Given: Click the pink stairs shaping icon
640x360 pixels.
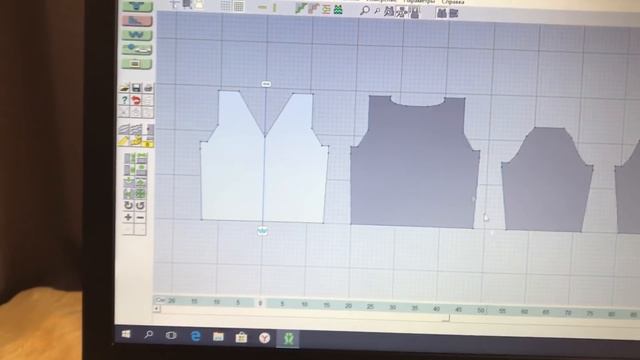Looking at the screenshot, I should 313,9.
